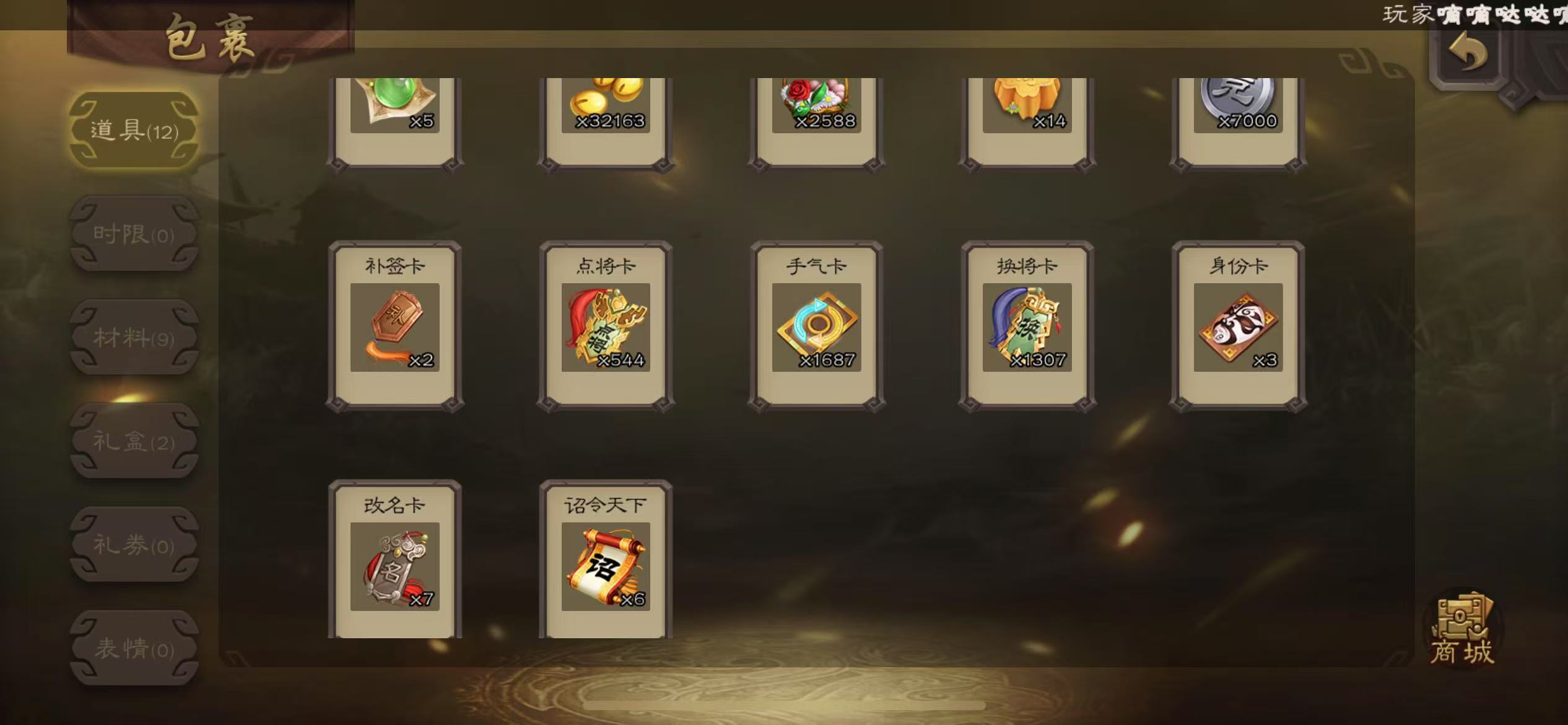Open the 材料(9) tab
Viewport: 1568px width, 725px height.
coord(134,338)
